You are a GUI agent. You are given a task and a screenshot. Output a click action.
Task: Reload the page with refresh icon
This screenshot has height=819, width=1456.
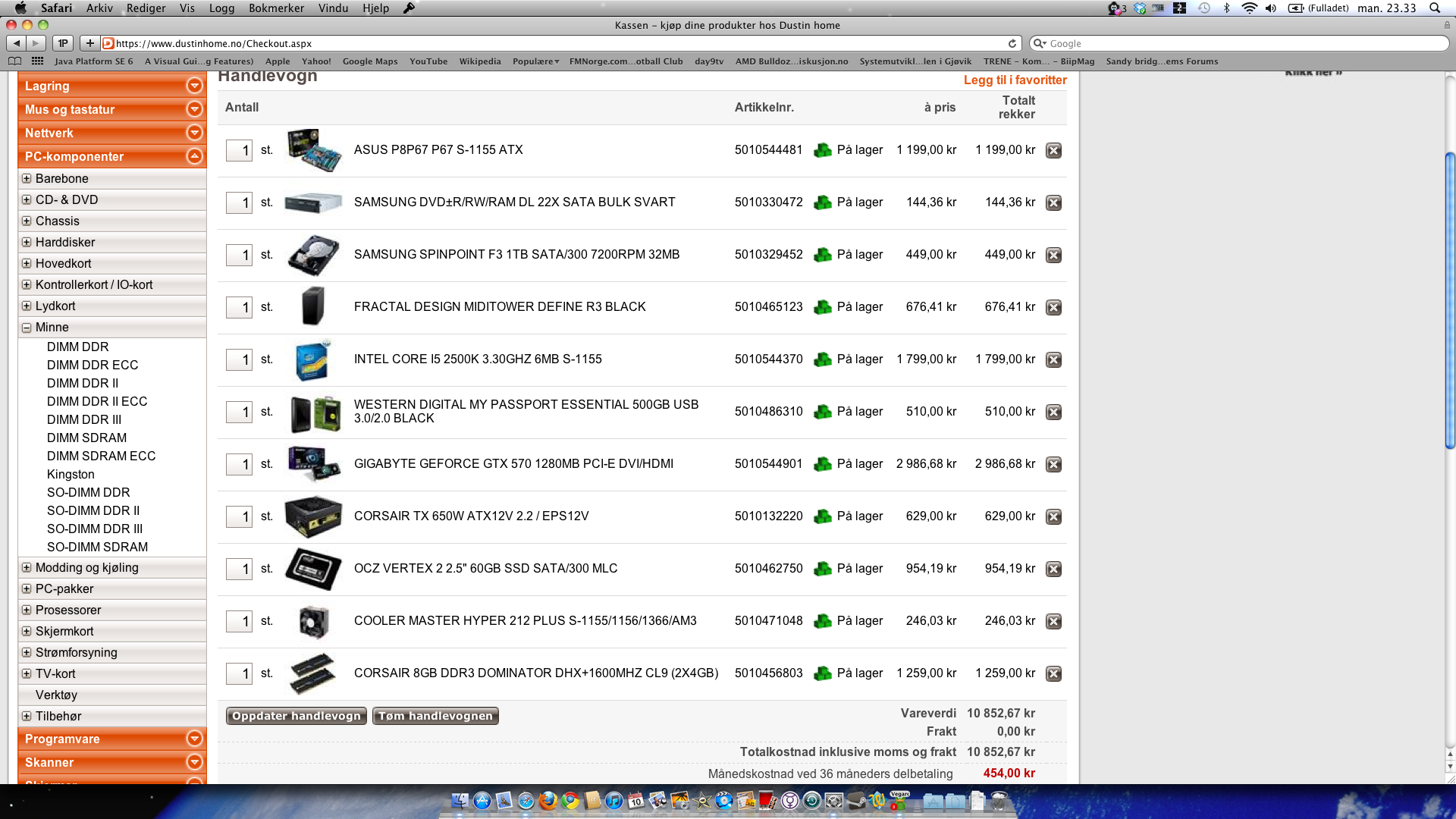coord(1012,43)
